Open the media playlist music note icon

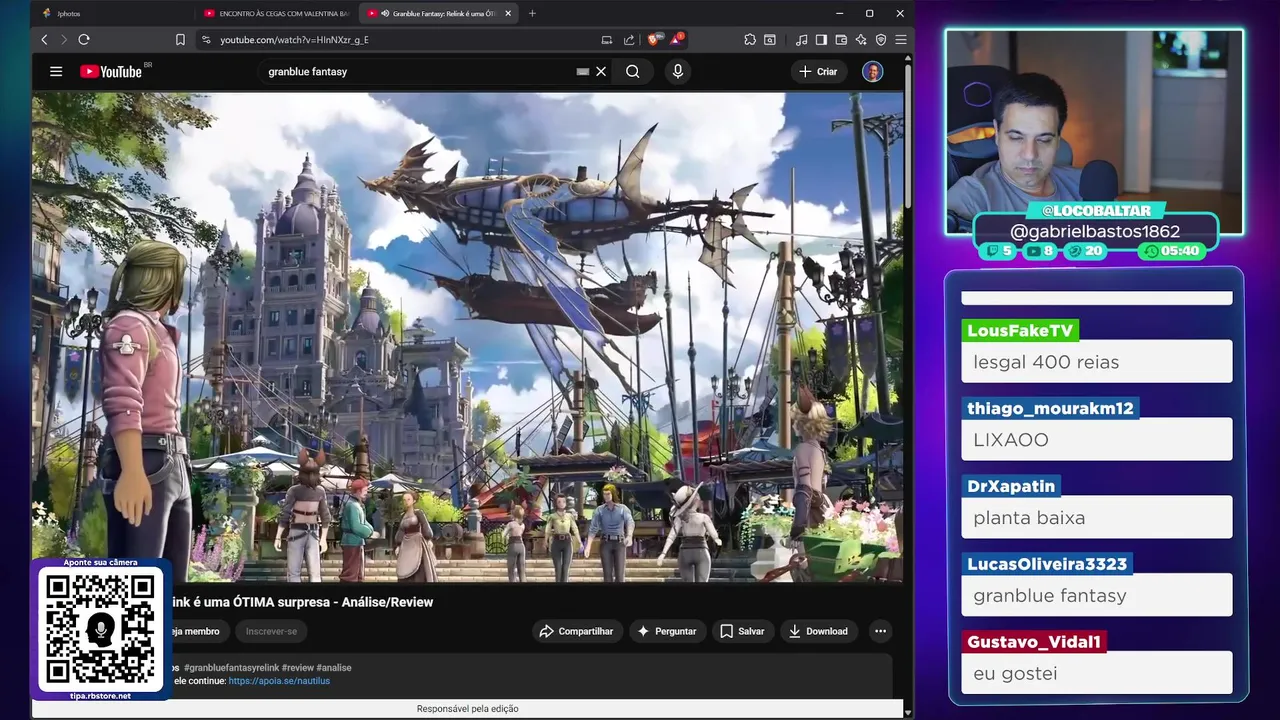801,40
